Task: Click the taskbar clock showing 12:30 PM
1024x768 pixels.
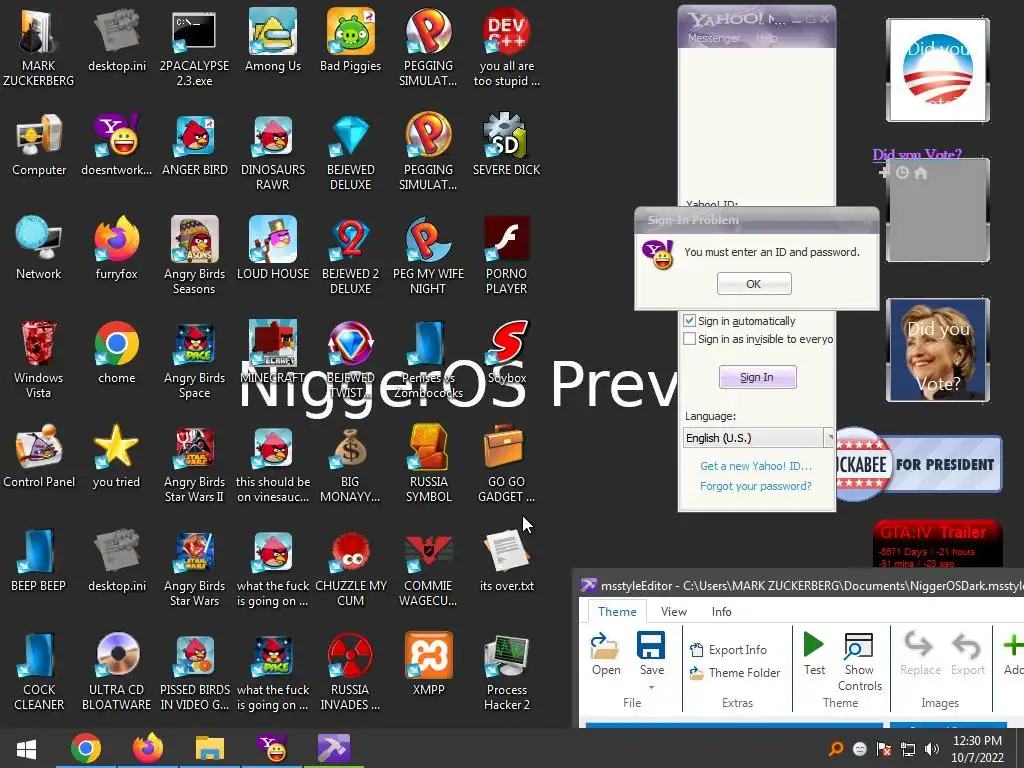Action: click(977, 749)
